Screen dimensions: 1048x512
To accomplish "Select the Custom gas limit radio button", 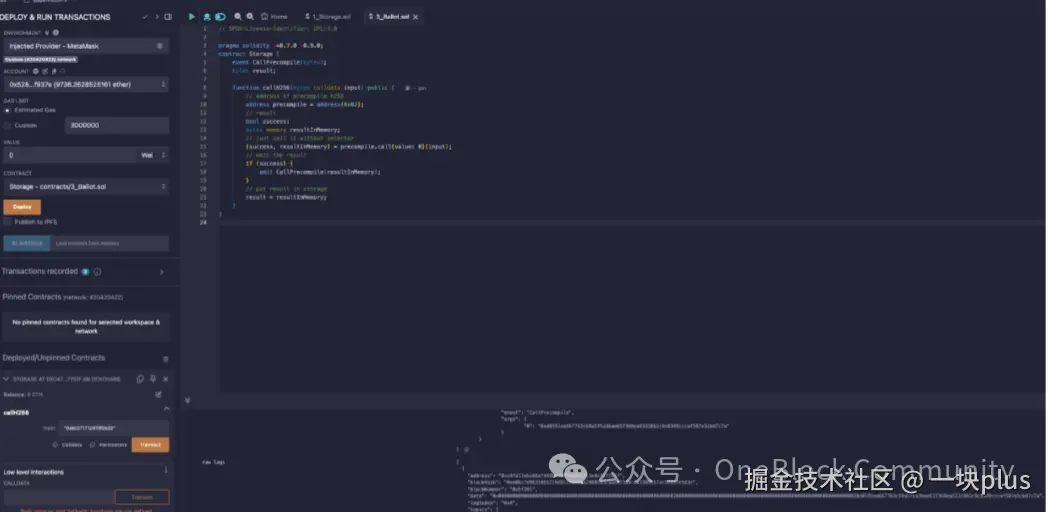I will 7,125.
